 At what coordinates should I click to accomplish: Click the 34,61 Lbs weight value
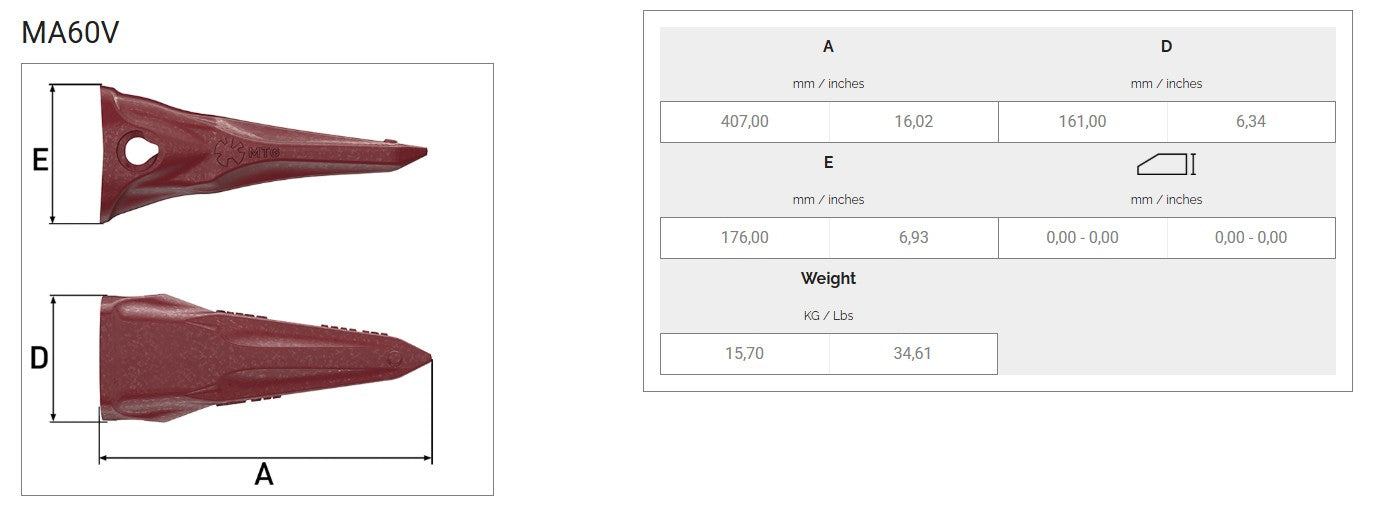click(913, 354)
